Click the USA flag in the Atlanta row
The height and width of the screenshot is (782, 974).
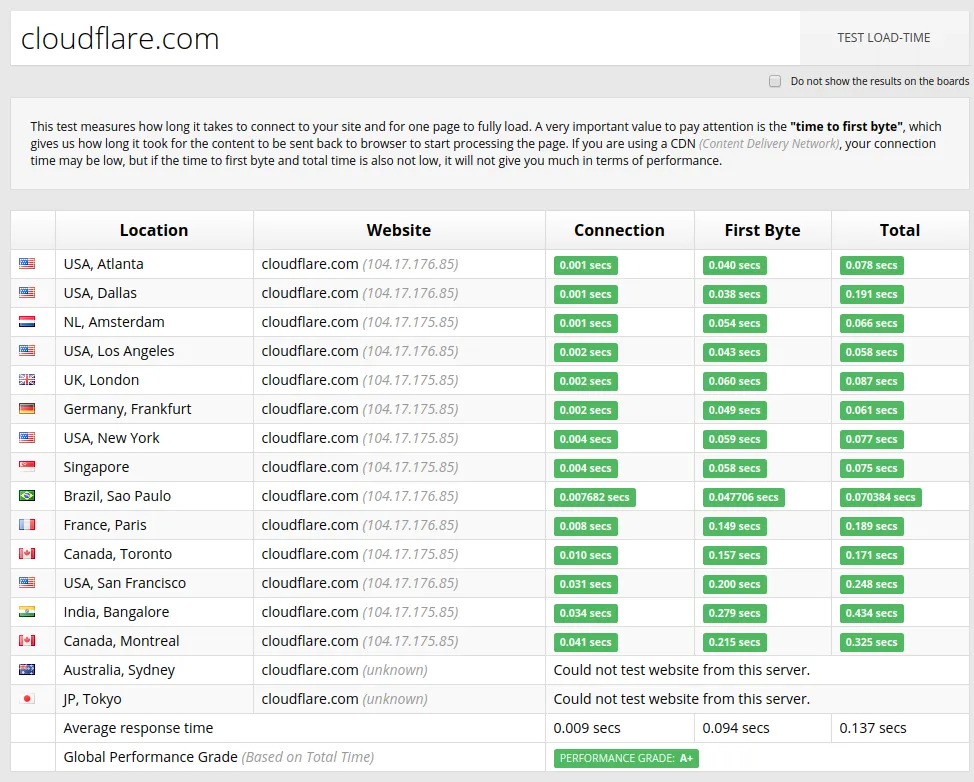point(27,263)
